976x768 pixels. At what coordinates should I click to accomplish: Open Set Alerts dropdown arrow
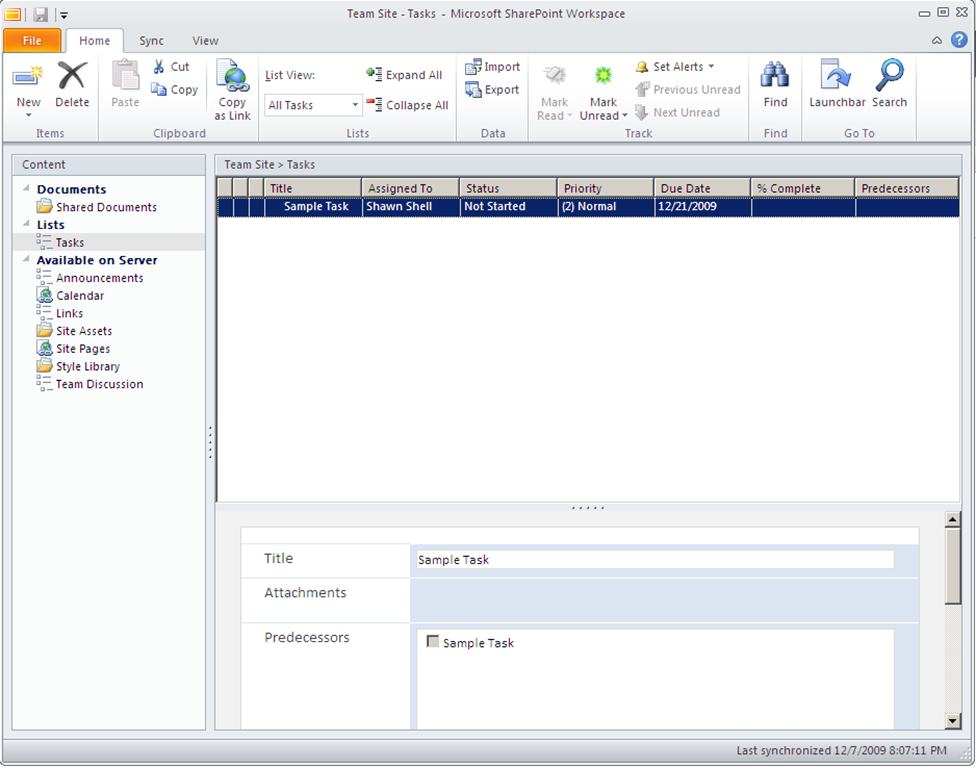pos(711,67)
